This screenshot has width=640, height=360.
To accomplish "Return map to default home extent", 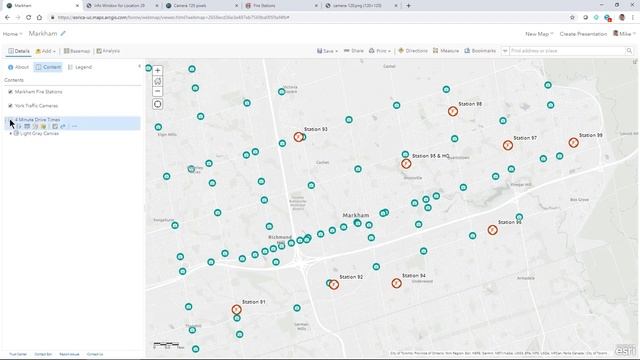I will 158,81.
